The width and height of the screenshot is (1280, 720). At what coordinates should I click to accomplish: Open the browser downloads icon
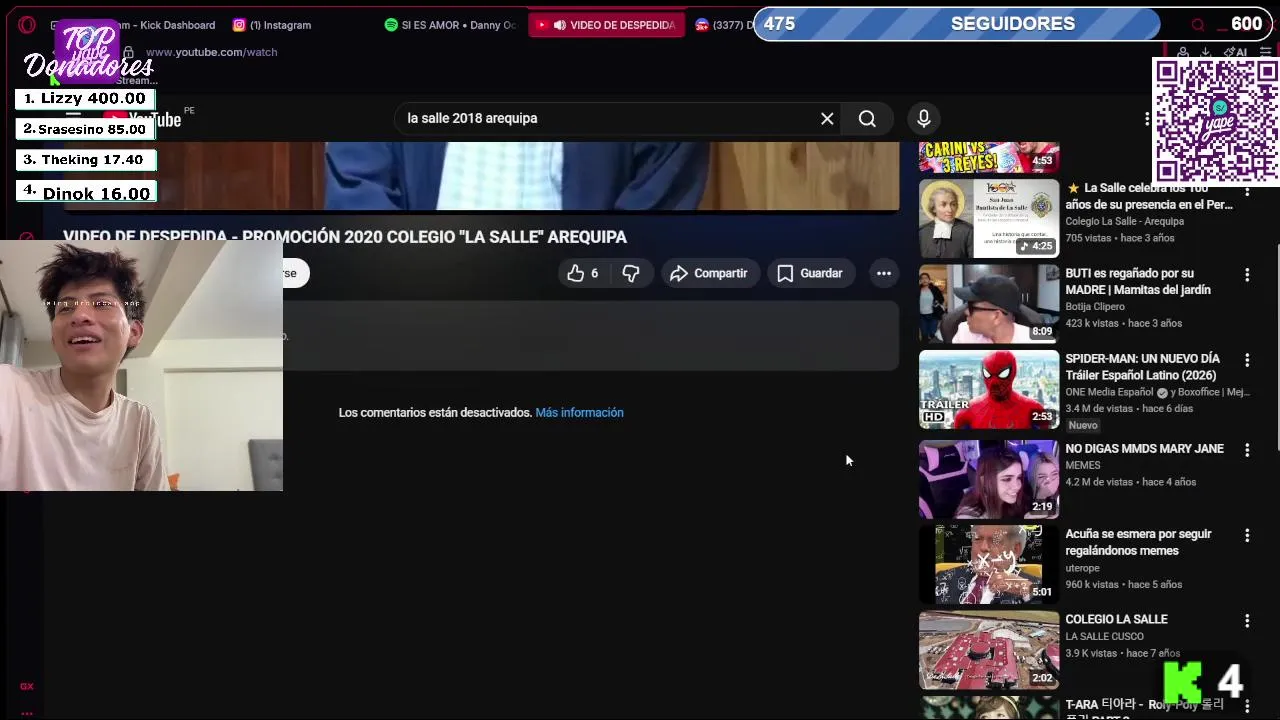[x=1205, y=52]
